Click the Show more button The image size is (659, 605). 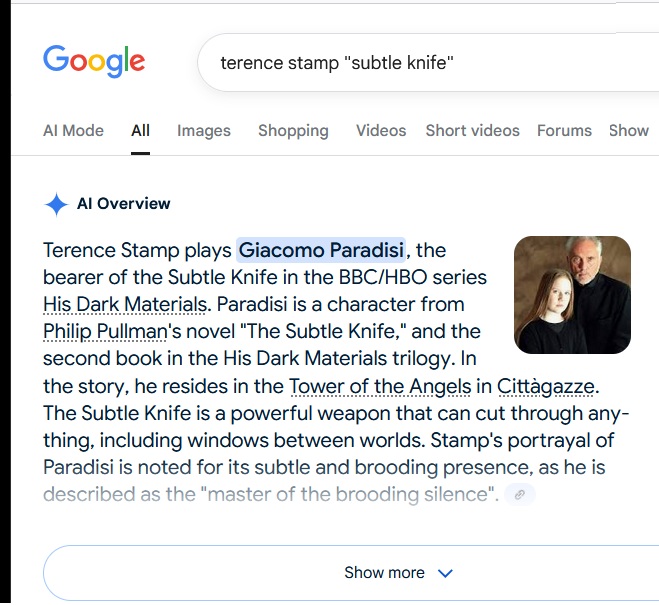384,573
